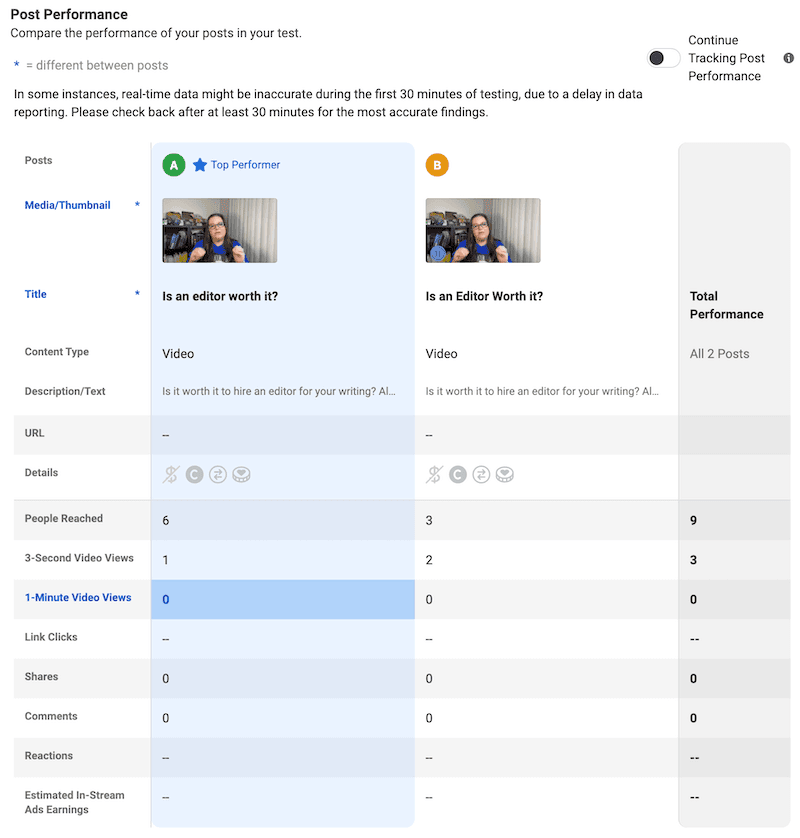Click the Top Performer label text

click(245, 165)
